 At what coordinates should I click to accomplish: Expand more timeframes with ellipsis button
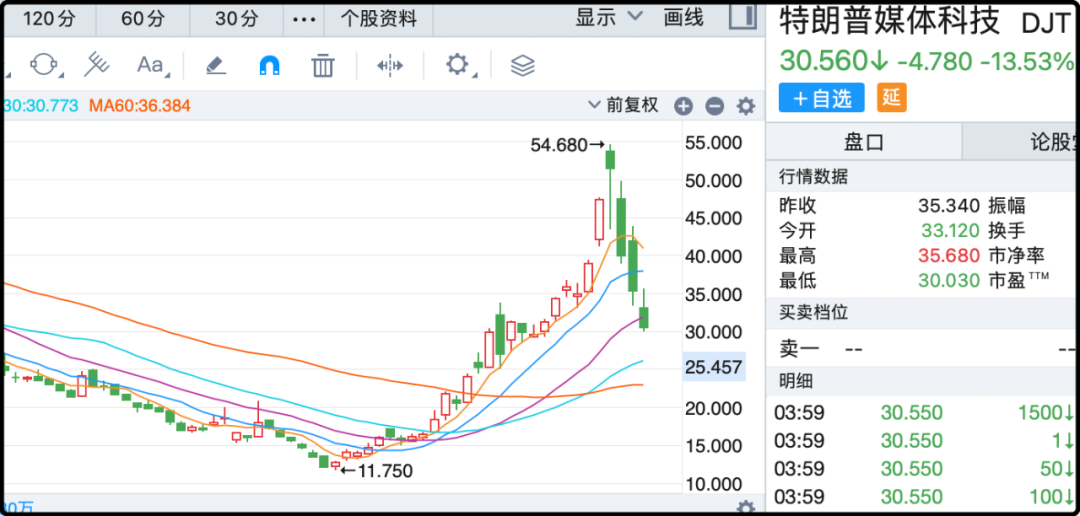tap(303, 19)
